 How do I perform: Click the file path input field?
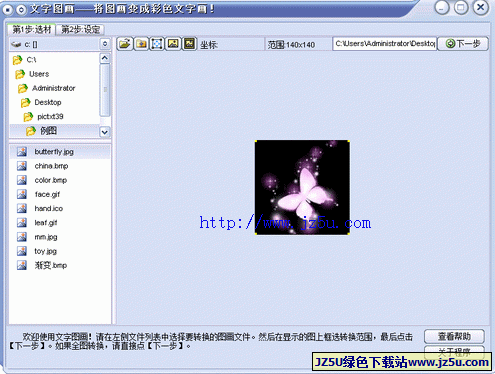pyautogui.click(x=385, y=44)
